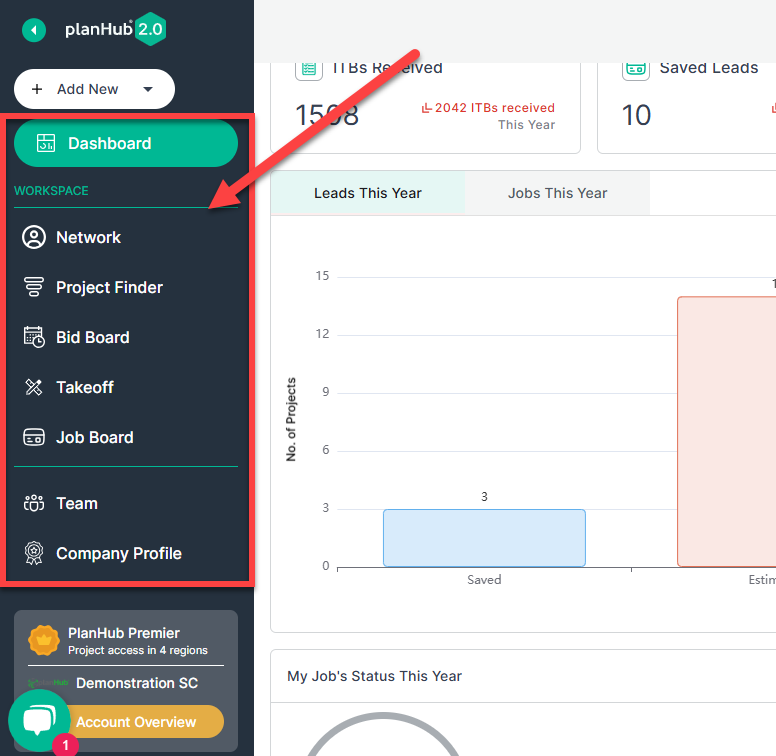Open Company Profile
The width and height of the screenshot is (776, 756).
pyautogui.click(x=119, y=554)
